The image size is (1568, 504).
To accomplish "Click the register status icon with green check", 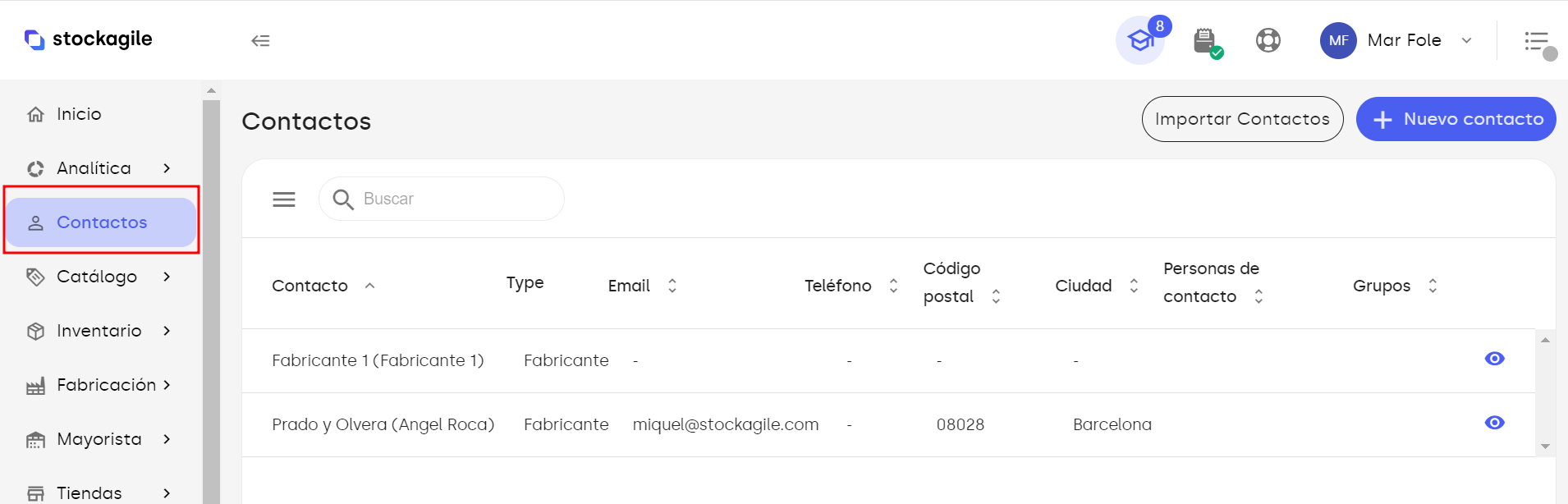I will [1206, 41].
